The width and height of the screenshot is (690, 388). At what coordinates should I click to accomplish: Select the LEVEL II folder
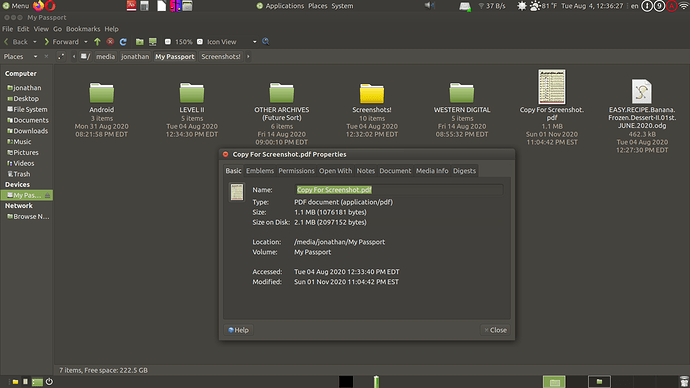coord(192,93)
